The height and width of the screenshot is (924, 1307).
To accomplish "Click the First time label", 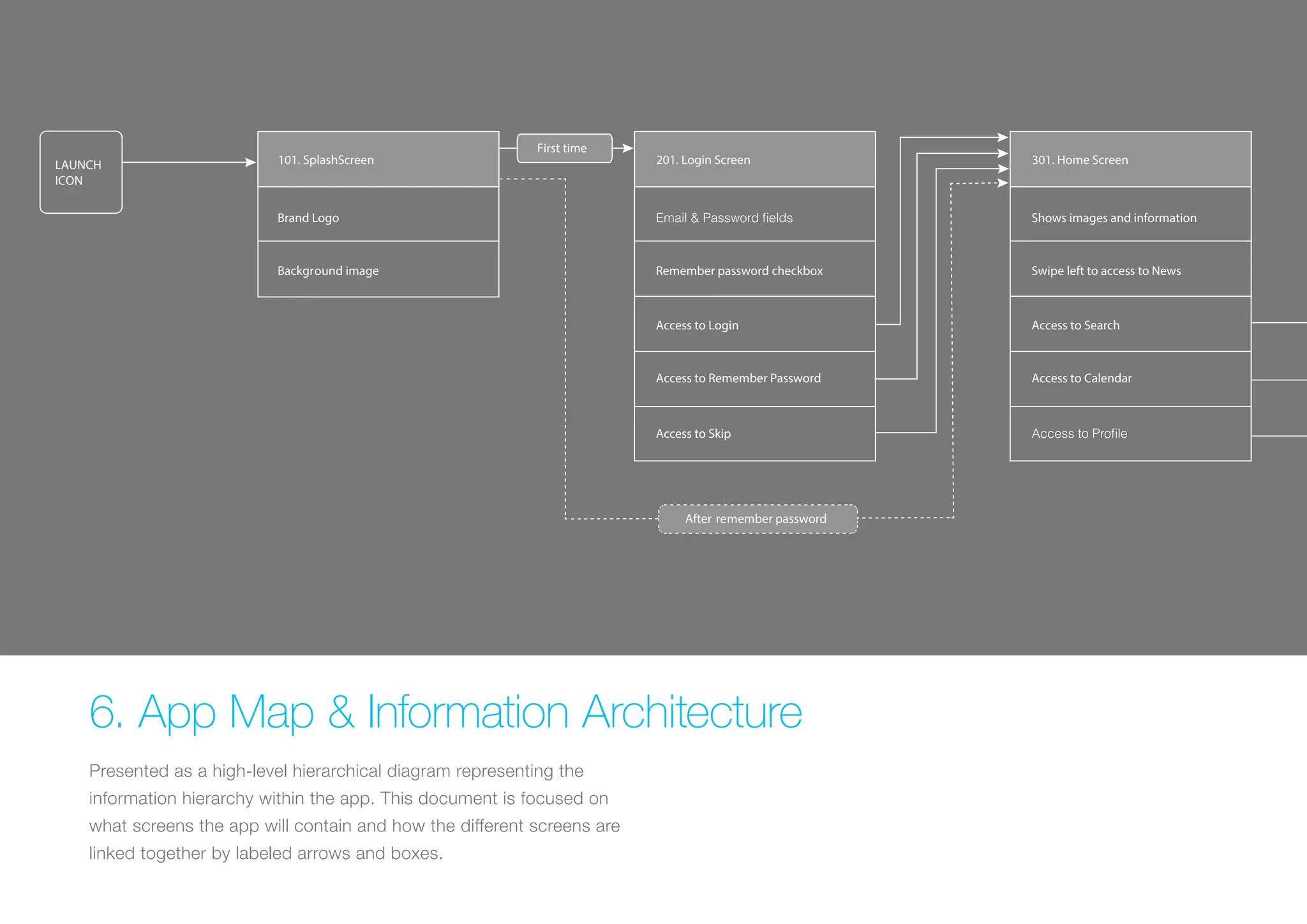I will (564, 148).
